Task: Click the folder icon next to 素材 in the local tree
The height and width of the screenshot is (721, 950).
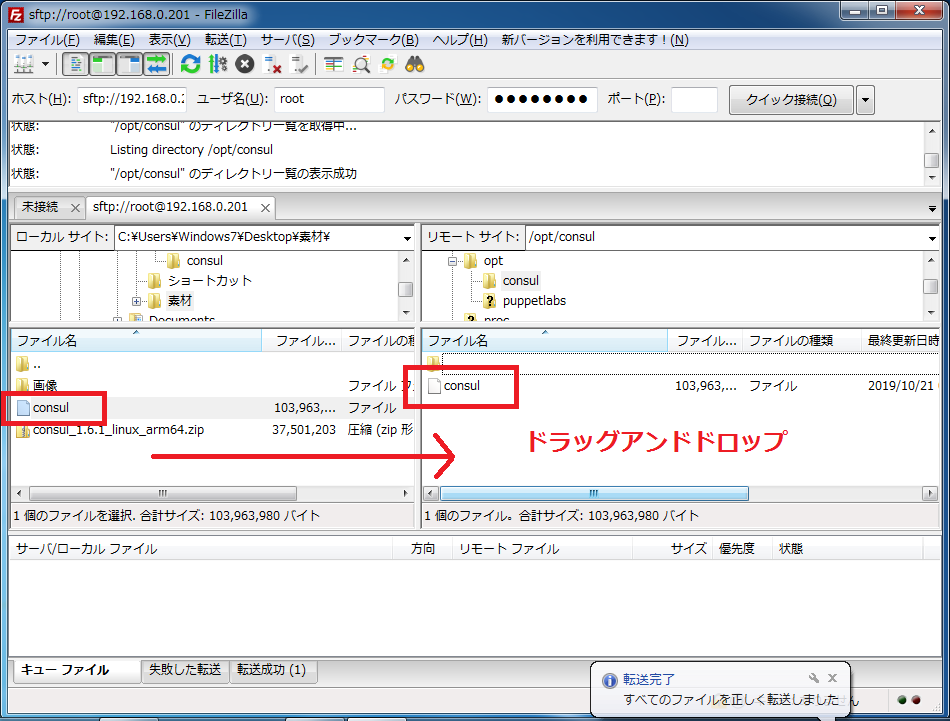Action: pos(155,301)
